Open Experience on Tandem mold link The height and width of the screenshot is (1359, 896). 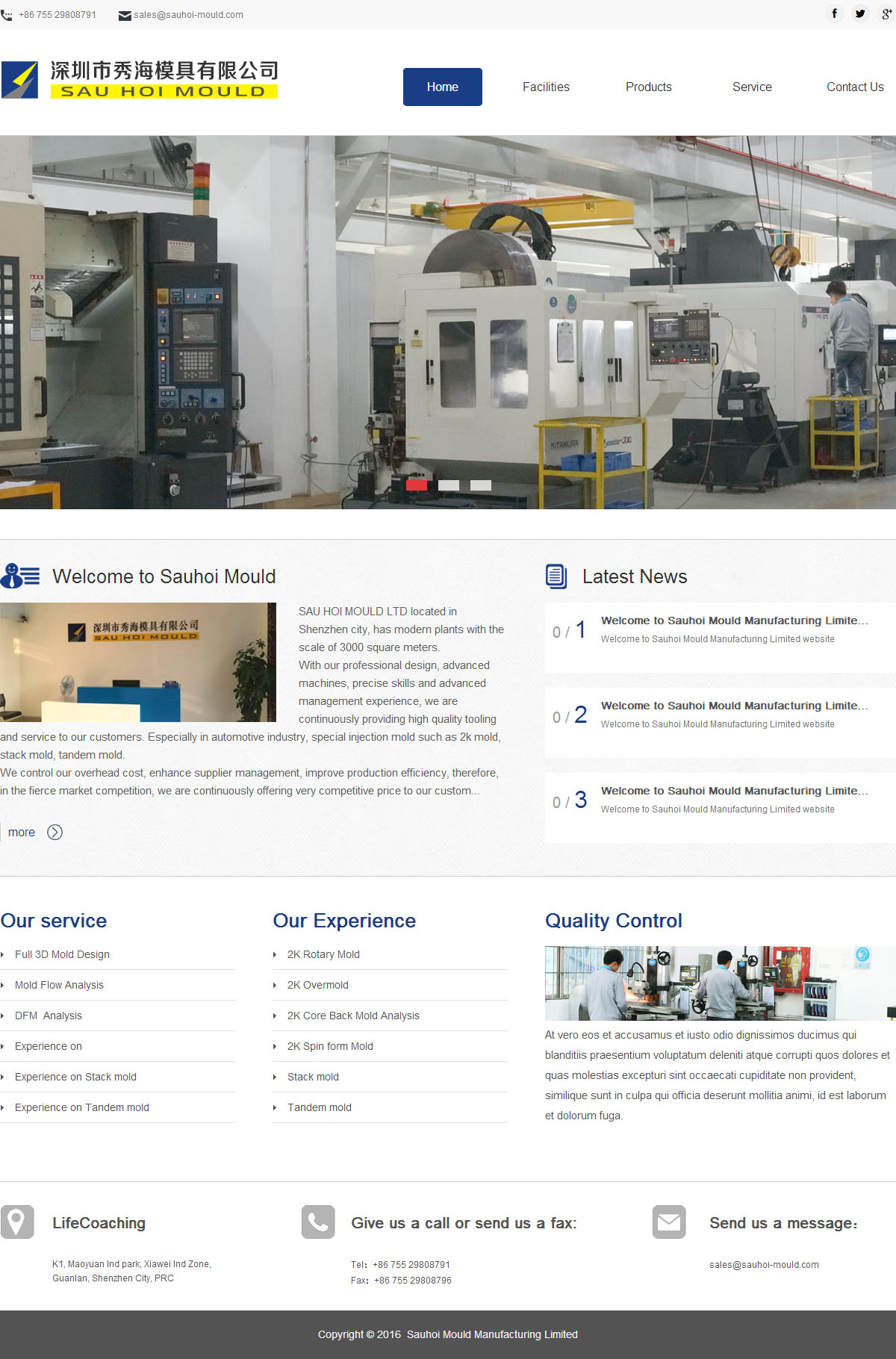pyautogui.click(x=82, y=1107)
